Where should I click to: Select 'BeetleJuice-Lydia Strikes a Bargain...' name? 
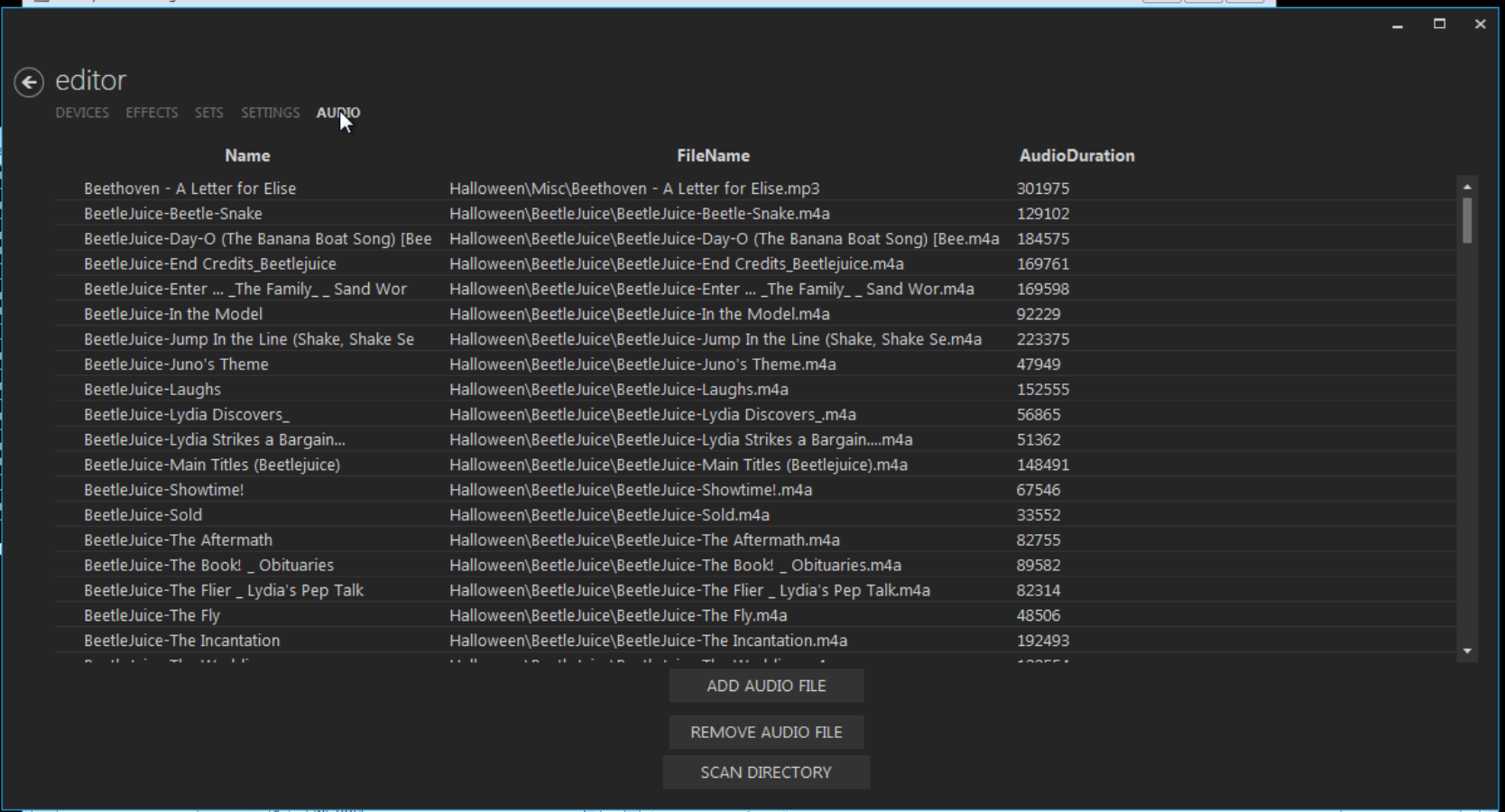pos(215,440)
